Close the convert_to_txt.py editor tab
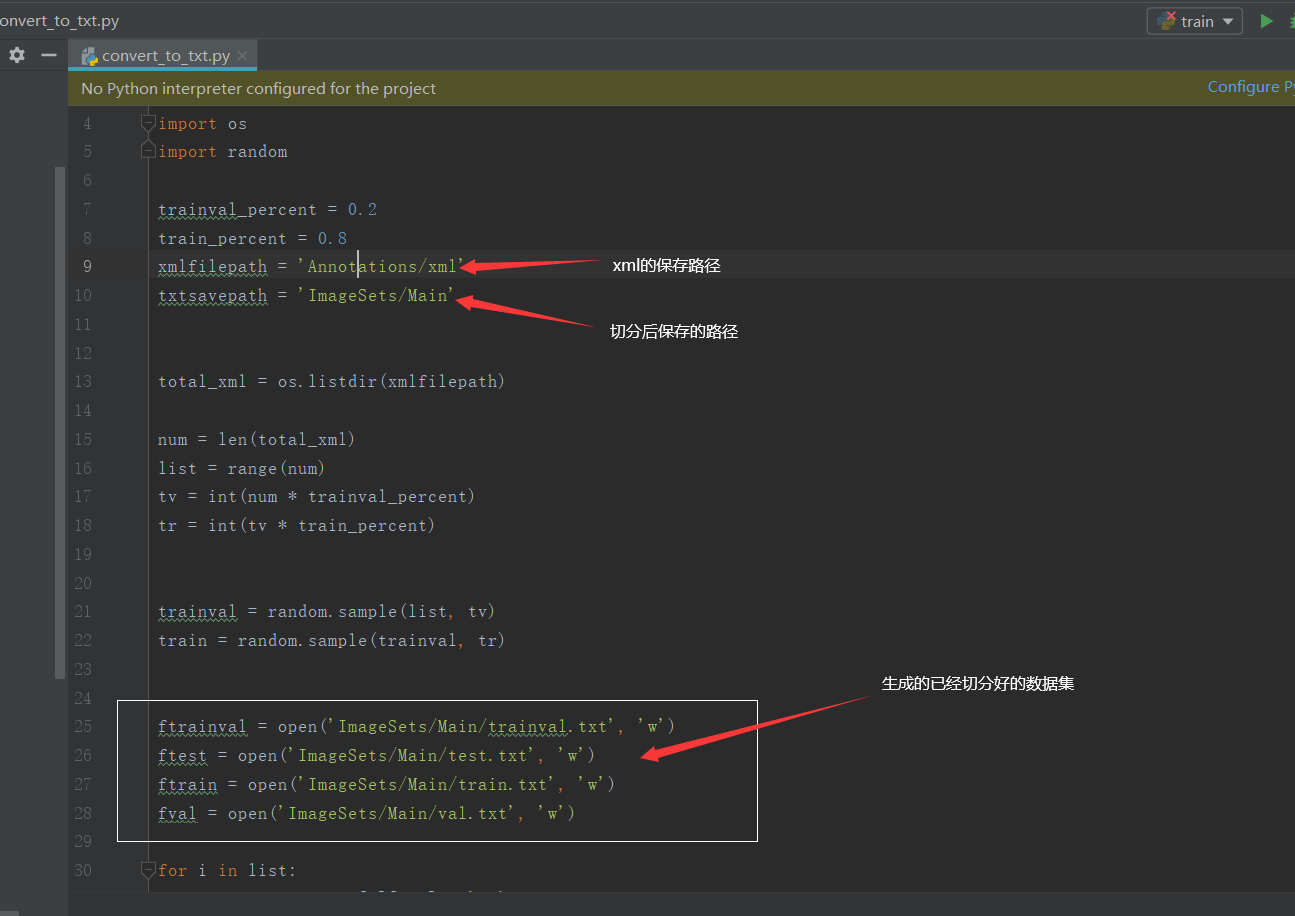This screenshot has width=1295, height=916. [242, 56]
